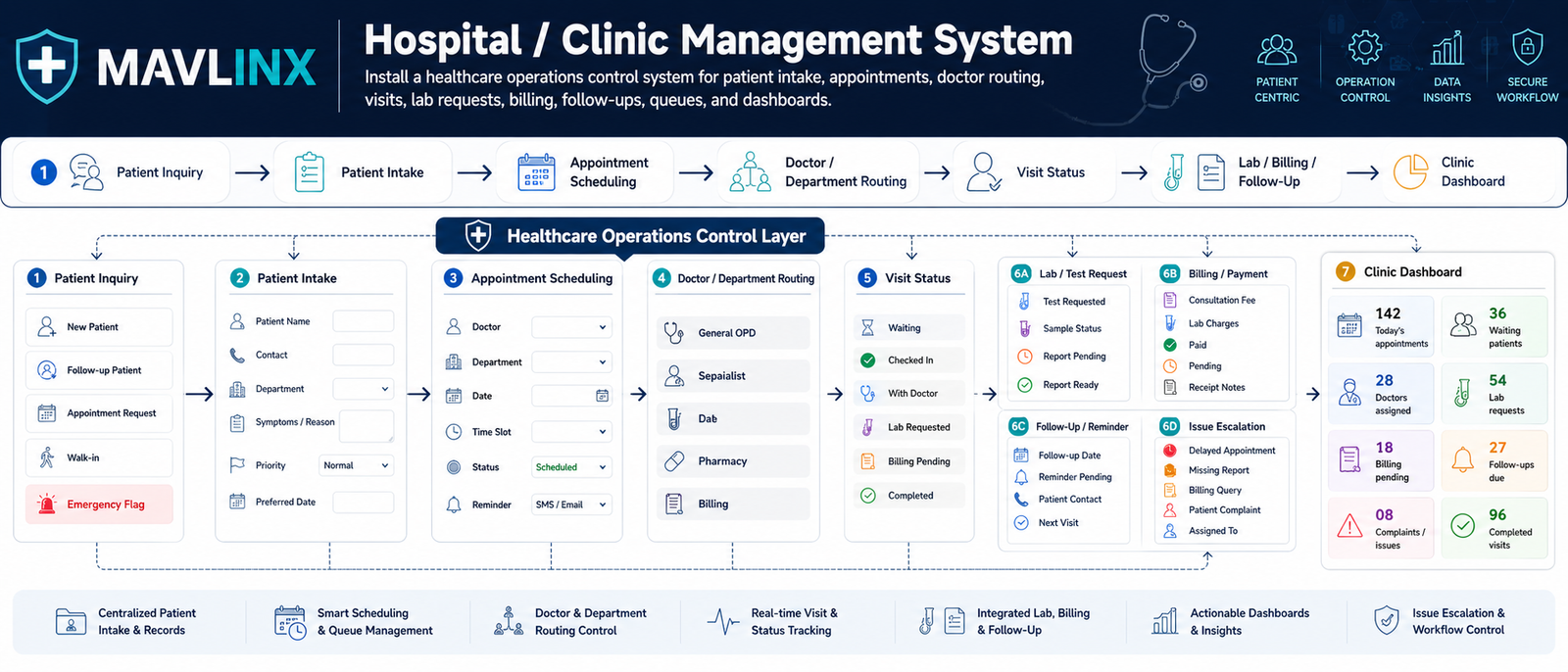This screenshot has height=672, width=1568.
Task: Toggle the Completed check in Visit Status
Action: (867, 496)
